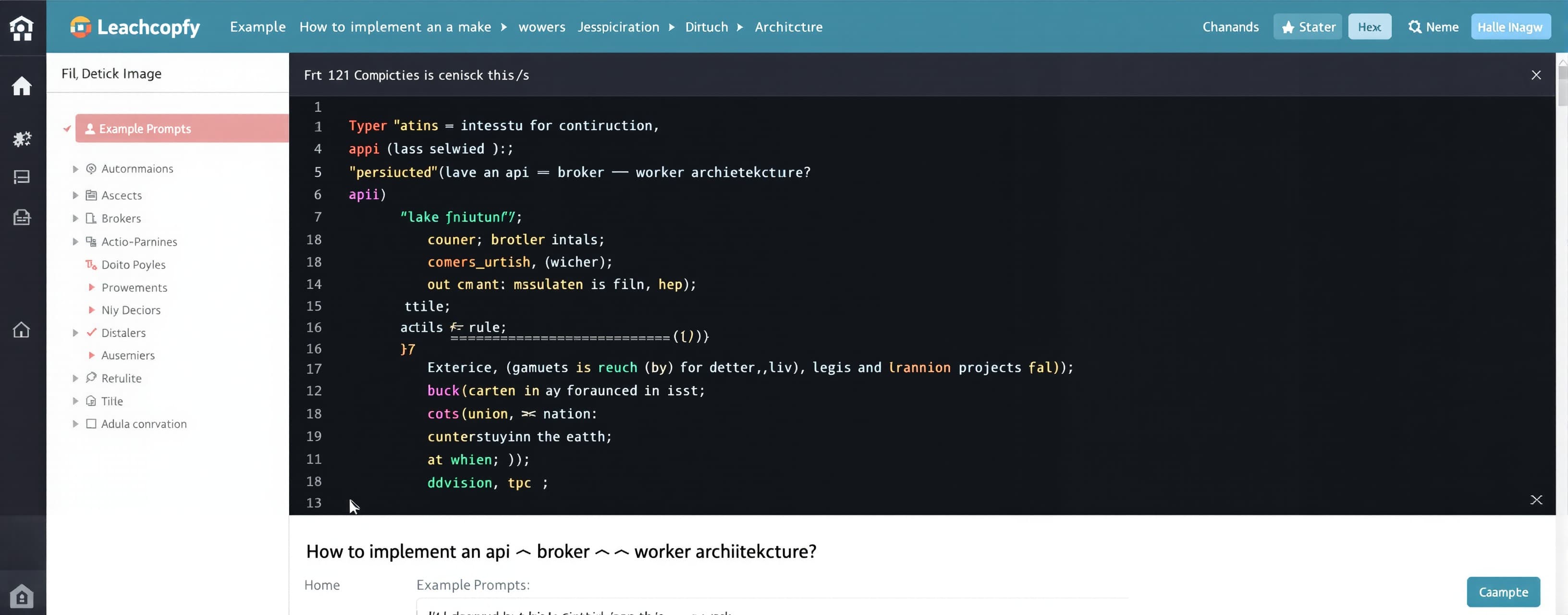Open the Dirtuch breadcrumb item
This screenshot has width=1568, height=615.
(x=706, y=27)
